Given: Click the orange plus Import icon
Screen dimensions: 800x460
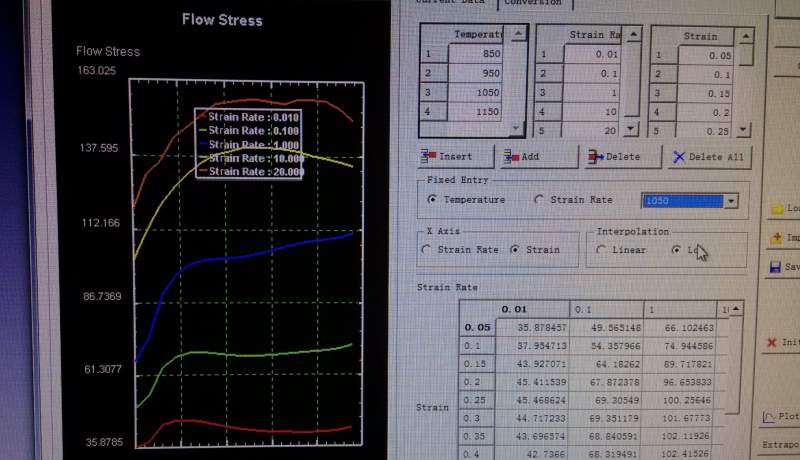Looking at the screenshot, I should coord(777,238).
